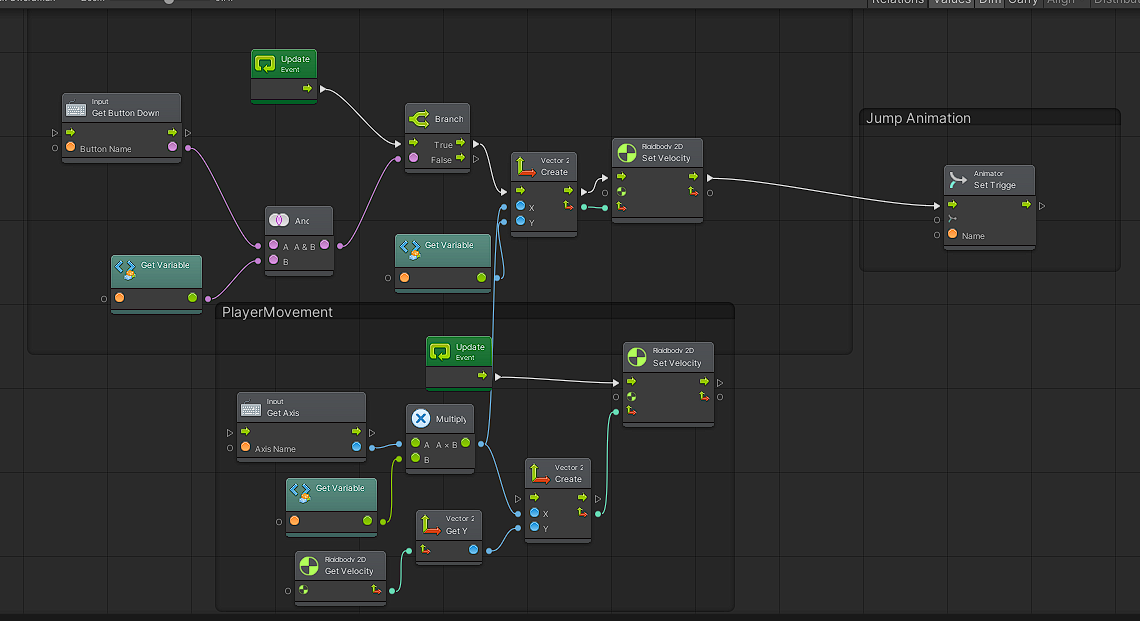Image resolution: width=1140 pixels, height=621 pixels.
Task: Click Branch True flow output arrow
Action: click(x=460, y=143)
